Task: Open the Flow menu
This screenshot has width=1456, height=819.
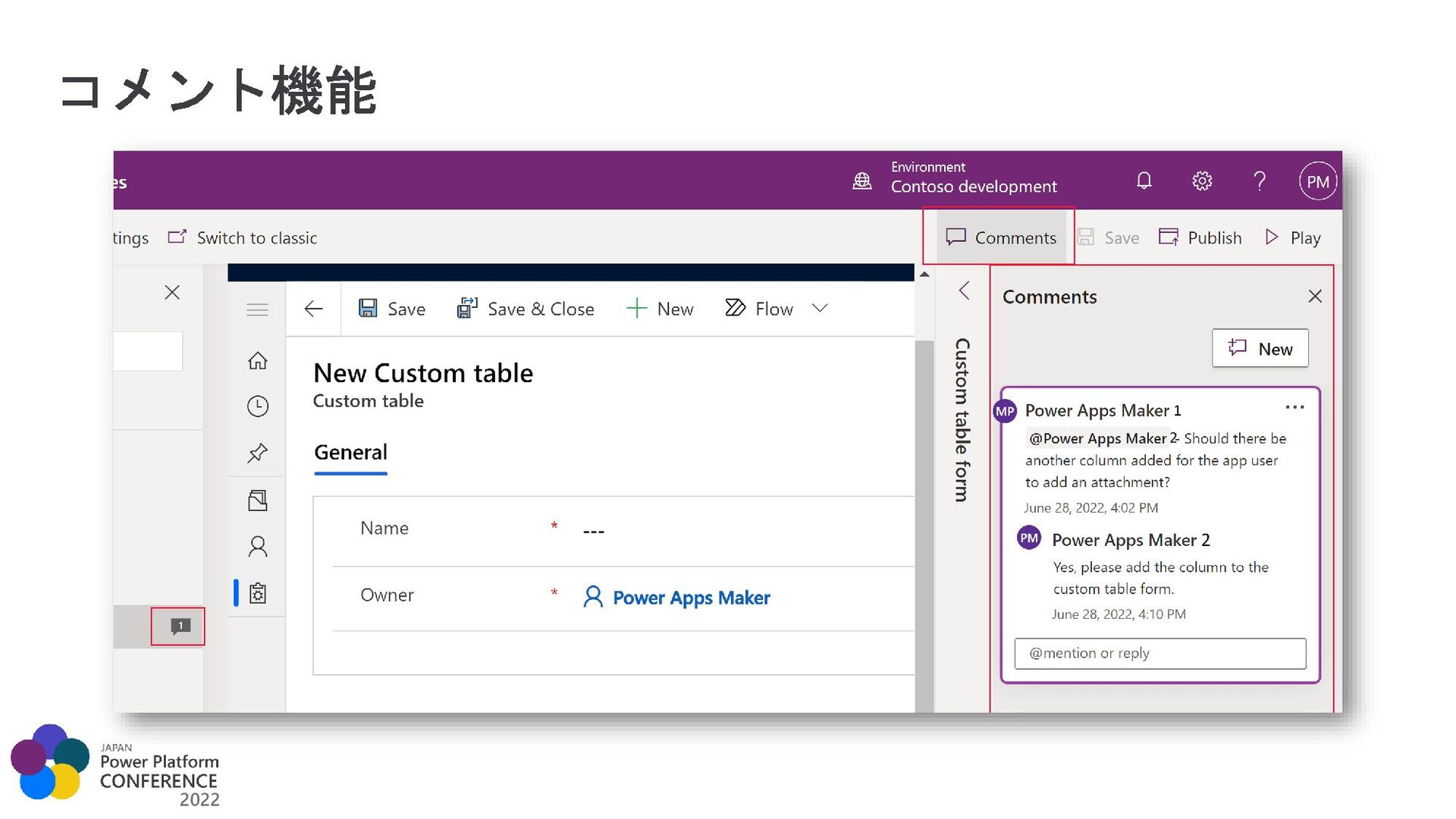Action: [759, 309]
